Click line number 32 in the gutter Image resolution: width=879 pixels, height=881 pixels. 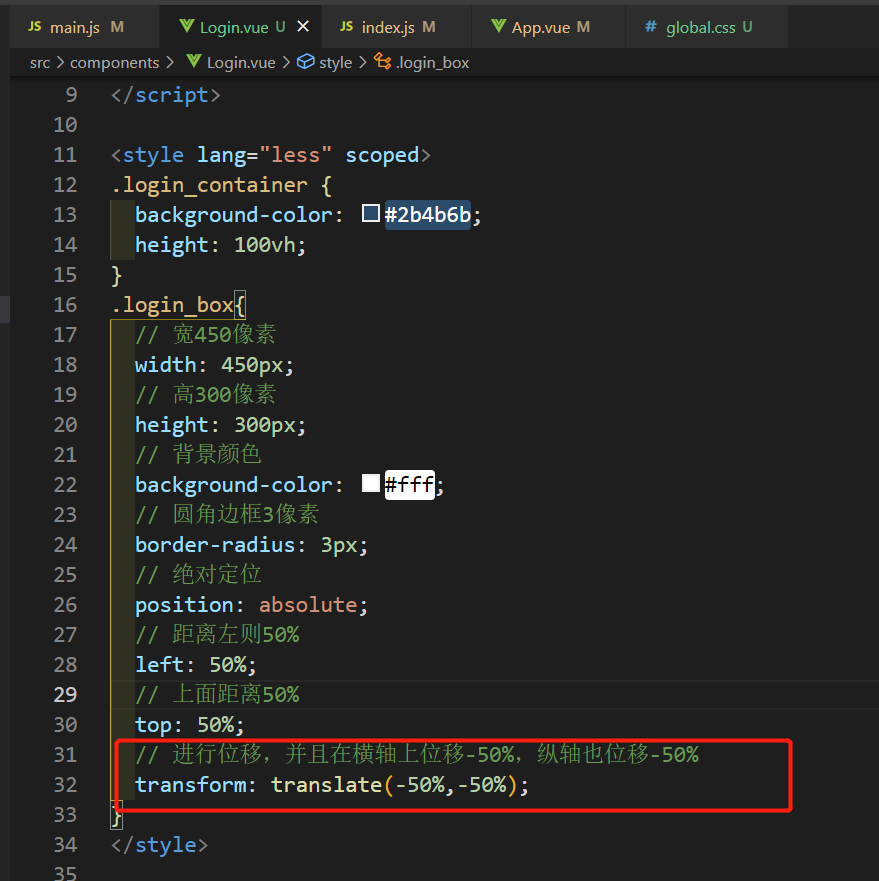(65, 784)
